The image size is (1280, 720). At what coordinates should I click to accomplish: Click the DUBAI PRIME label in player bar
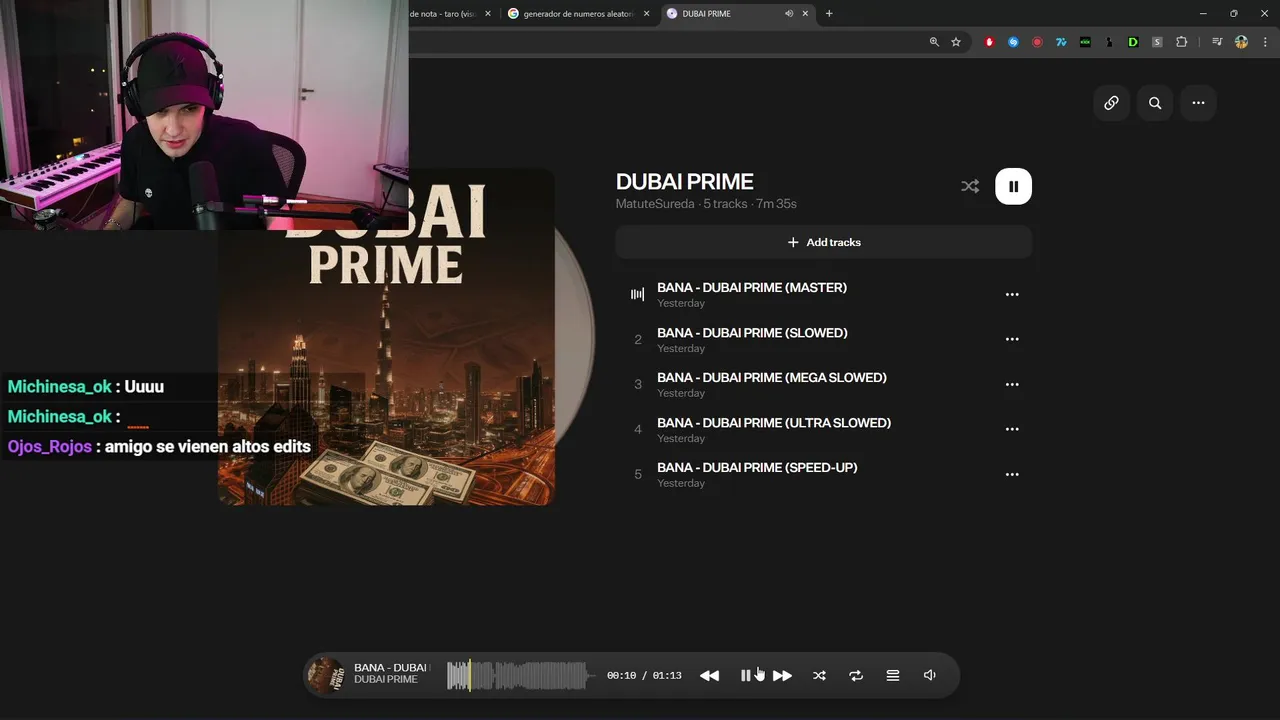coord(386,680)
